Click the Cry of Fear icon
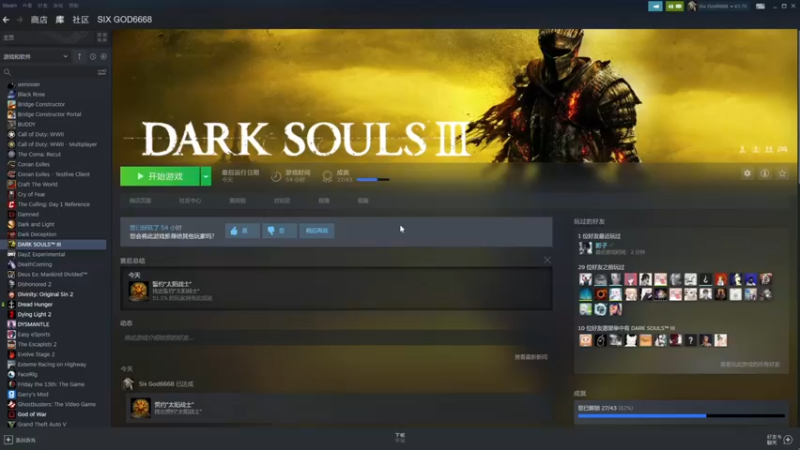Image resolution: width=800 pixels, height=450 pixels. point(11,194)
